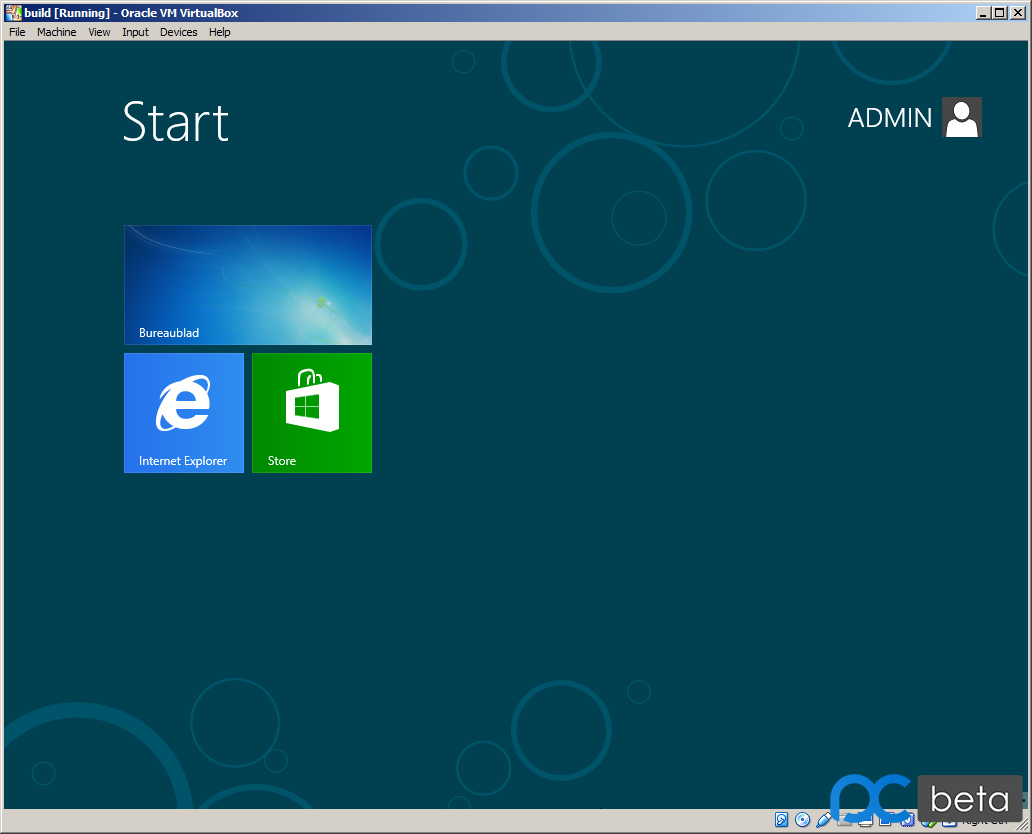This screenshot has width=1032, height=834.
Task: Open the File menu
Action: coord(17,32)
